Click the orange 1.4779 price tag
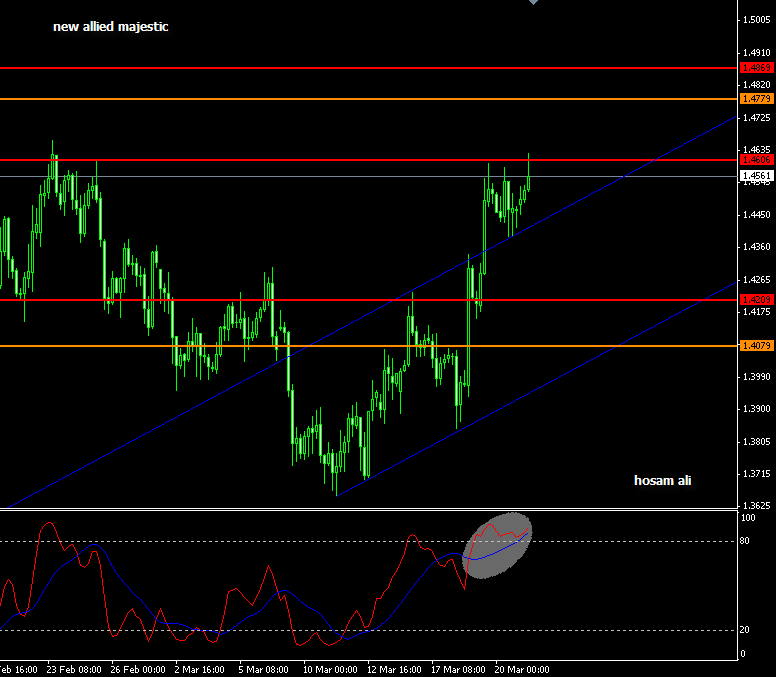The width and height of the screenshot is (776, 677). point(755,99)
